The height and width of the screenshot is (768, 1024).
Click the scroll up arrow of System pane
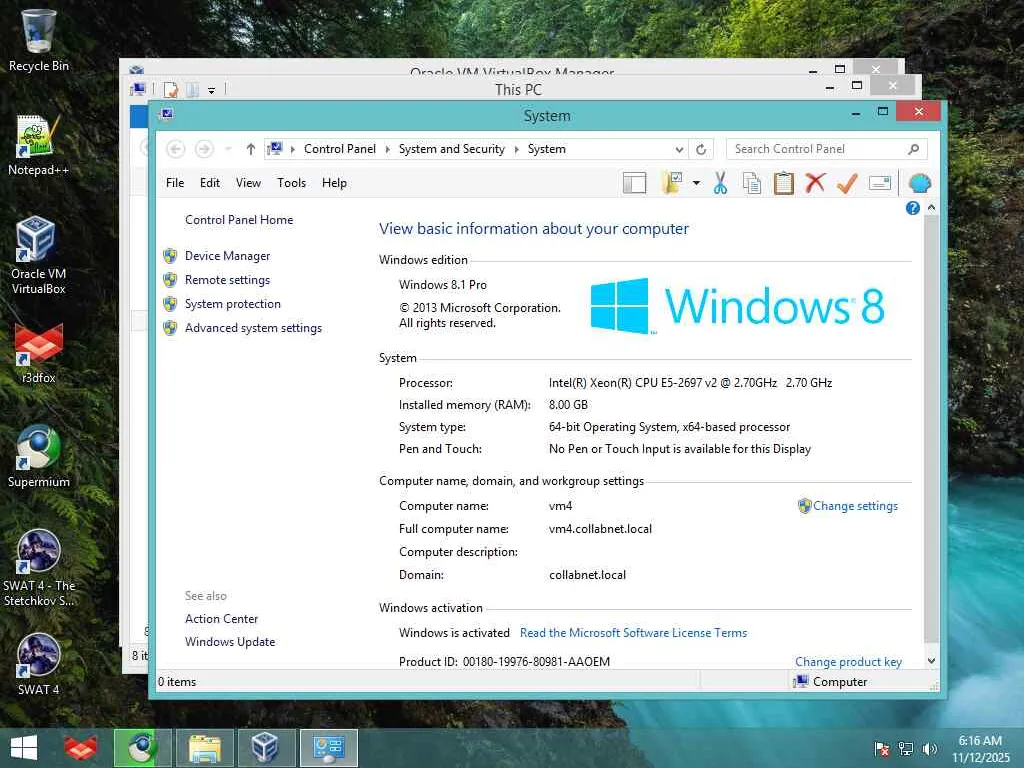(931, 208)
